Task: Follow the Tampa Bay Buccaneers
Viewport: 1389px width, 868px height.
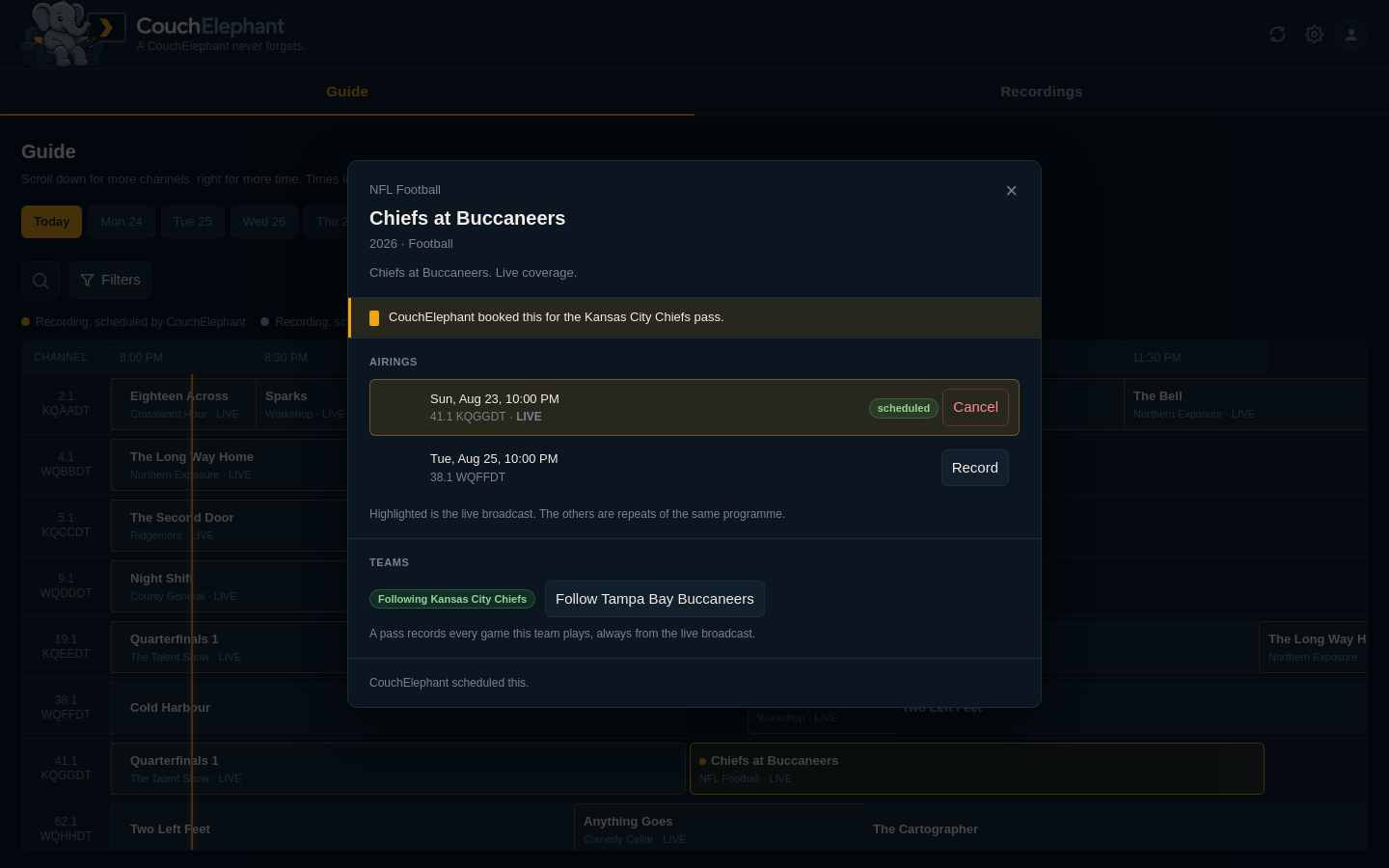Action: [x=655, y=599]
